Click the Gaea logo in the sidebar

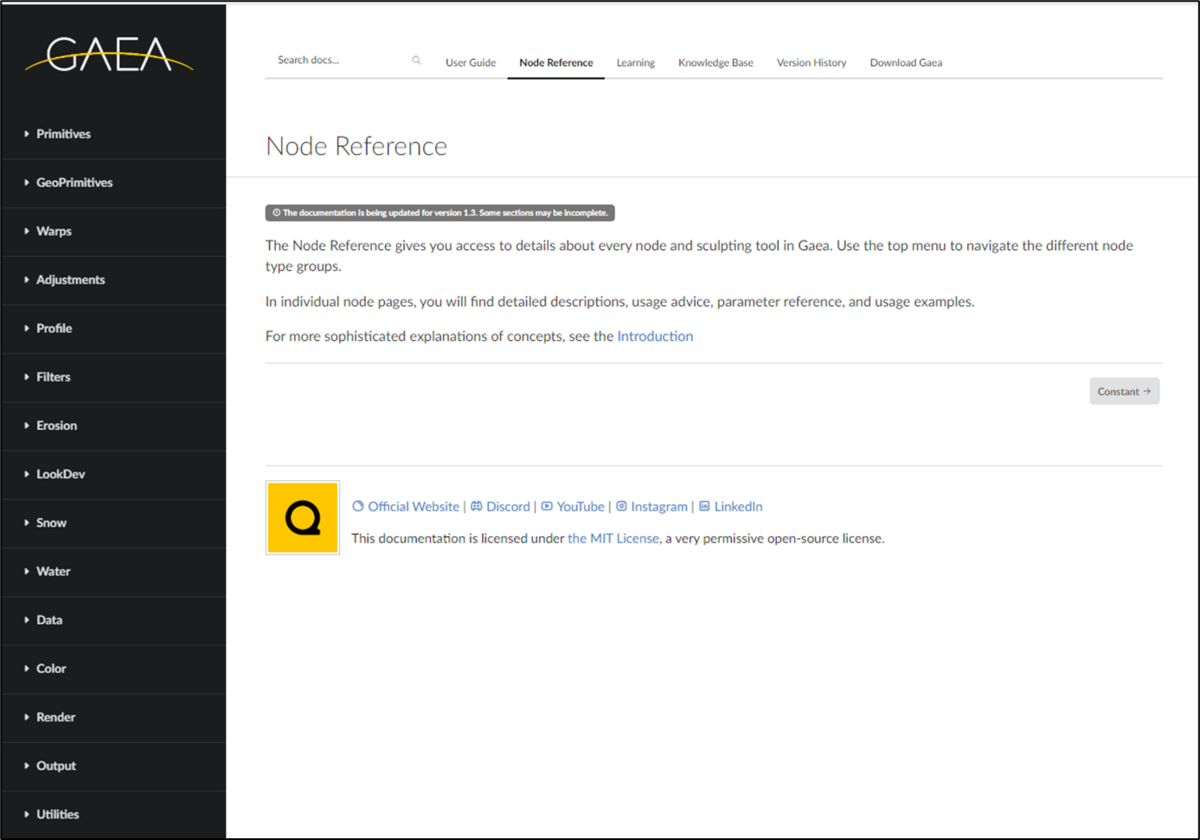tap(109, 54)
